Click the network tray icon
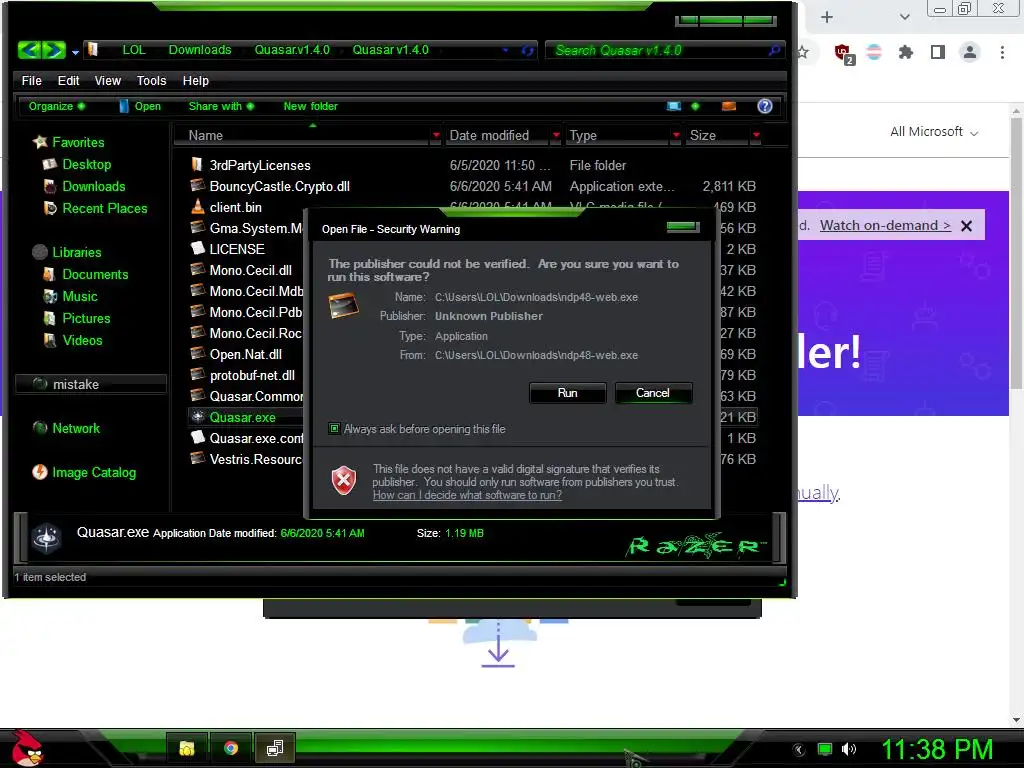 click(825, 749)
